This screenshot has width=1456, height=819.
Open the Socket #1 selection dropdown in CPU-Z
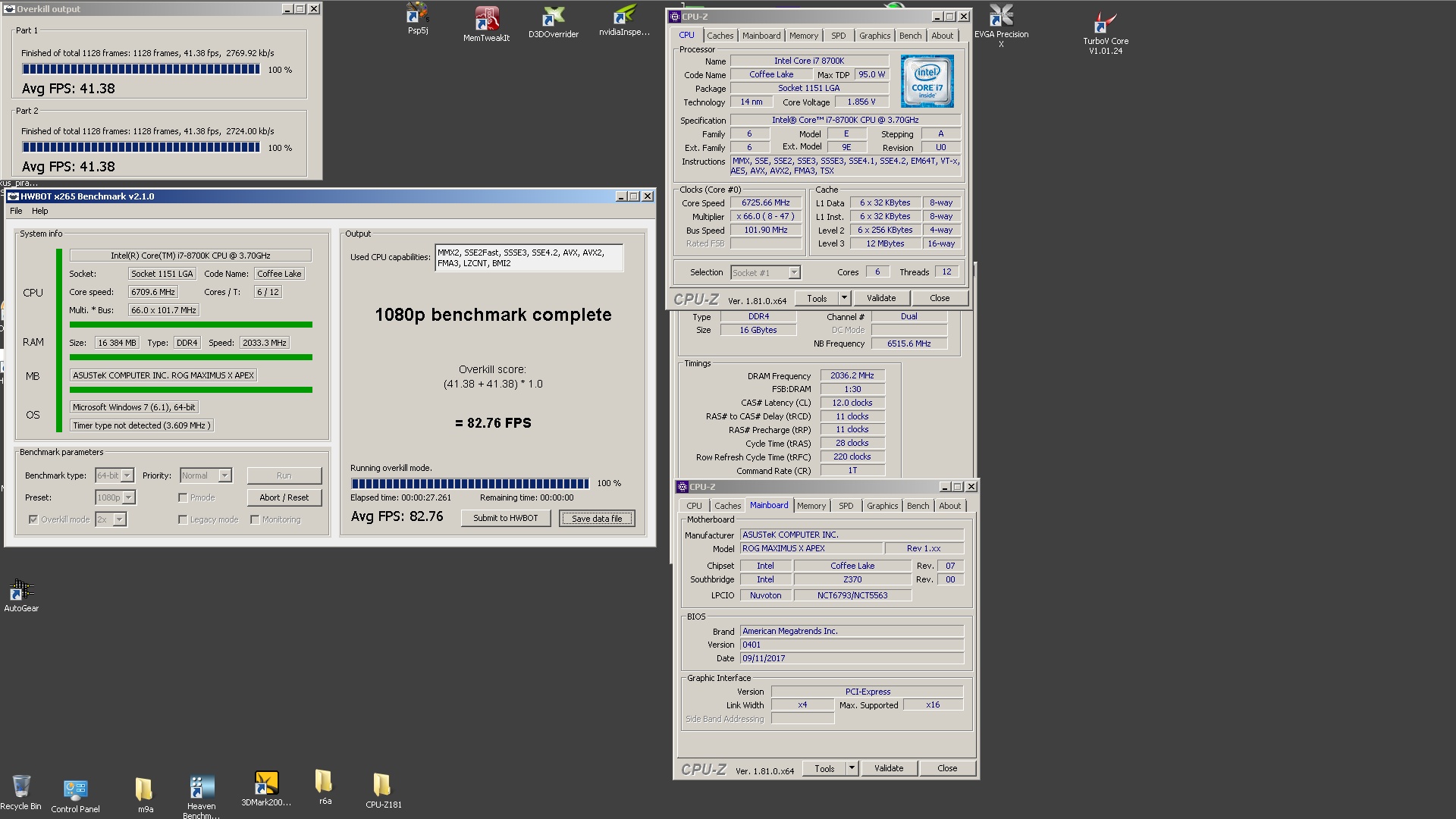765,272
